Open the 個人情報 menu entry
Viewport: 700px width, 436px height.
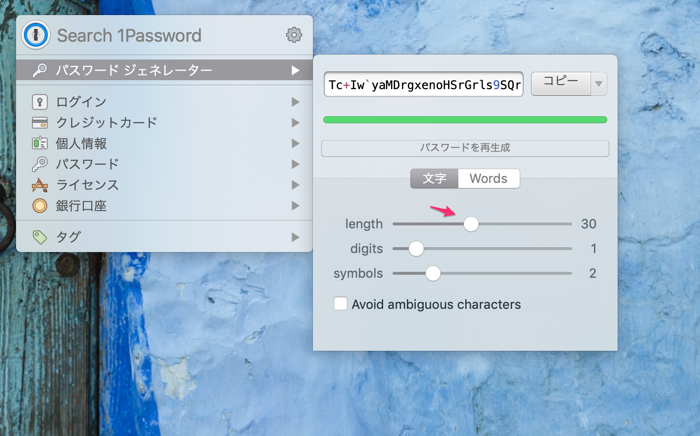(x=164, y=143)
